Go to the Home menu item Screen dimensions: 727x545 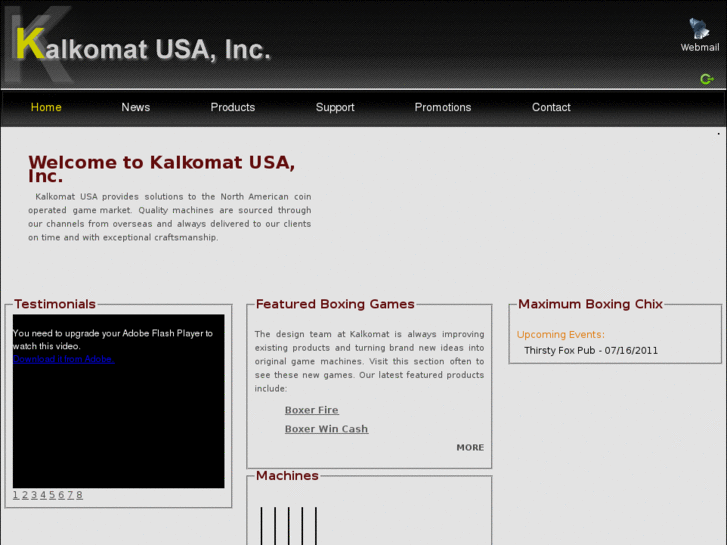tap(46, 107)
